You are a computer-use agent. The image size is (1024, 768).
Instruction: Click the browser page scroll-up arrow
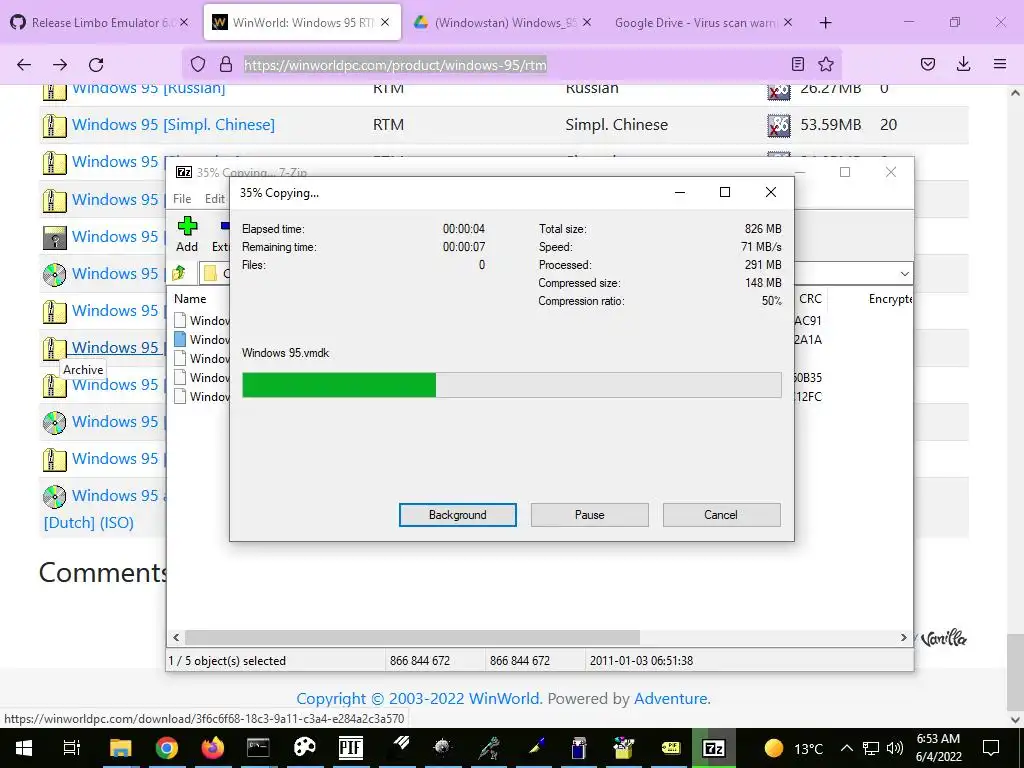(x=1015, y=93)
